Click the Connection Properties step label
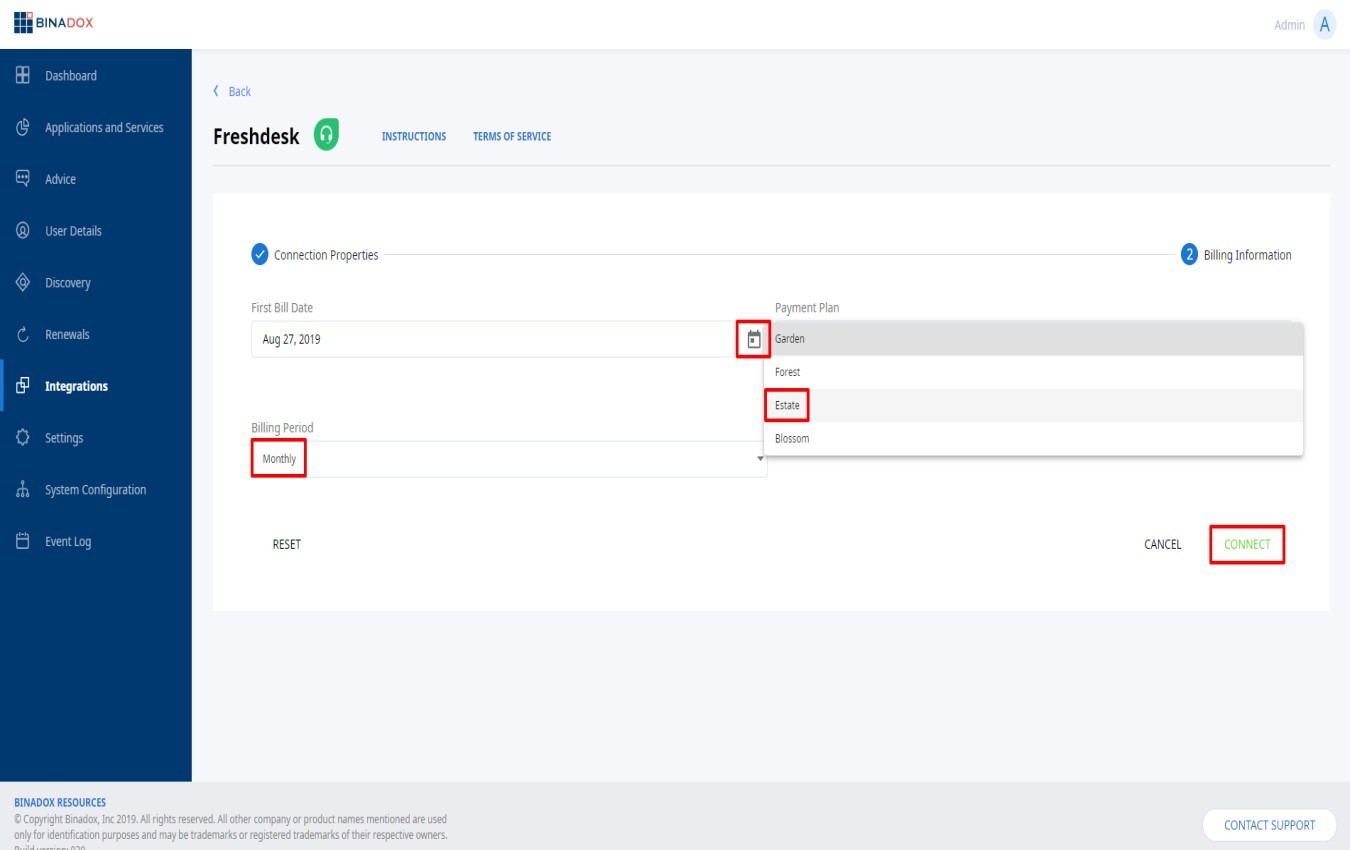 click(326, 255)
